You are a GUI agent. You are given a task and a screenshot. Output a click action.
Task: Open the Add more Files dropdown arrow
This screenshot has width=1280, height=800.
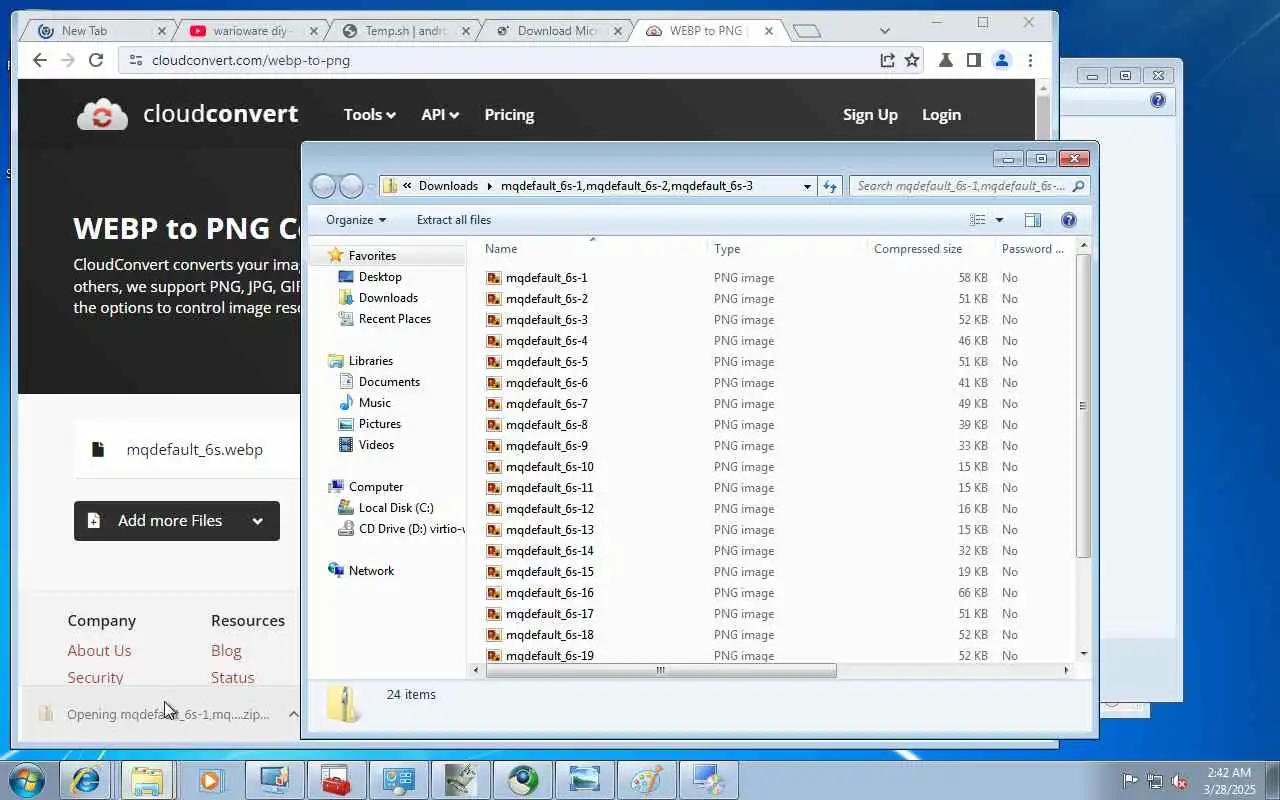coord(257,521)
